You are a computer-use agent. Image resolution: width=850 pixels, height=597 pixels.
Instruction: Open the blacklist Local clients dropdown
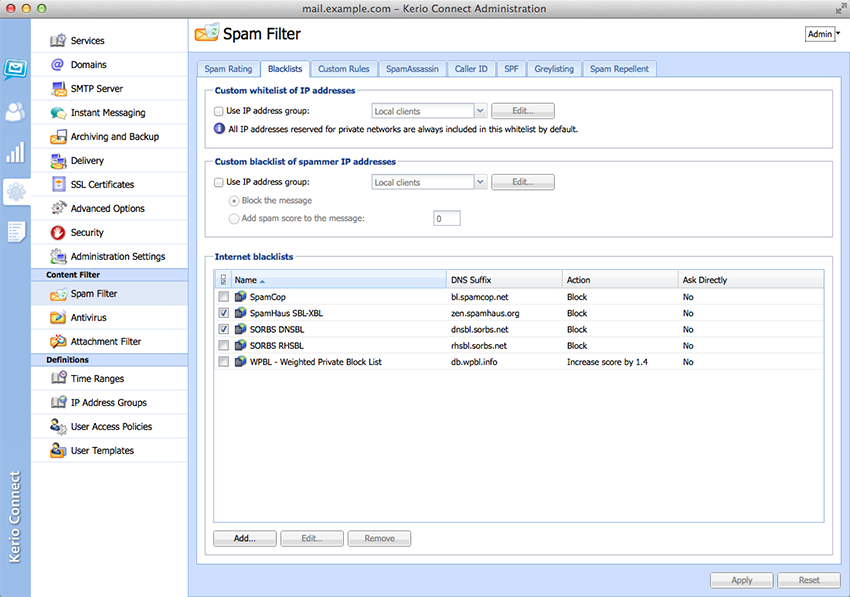(481, 183)
